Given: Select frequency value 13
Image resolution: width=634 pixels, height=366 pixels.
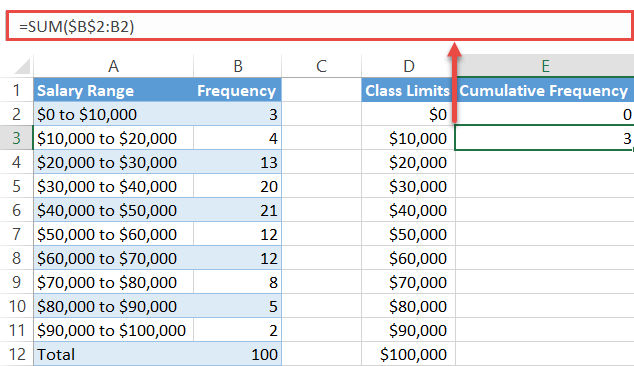Looking at the screenshot, I should (x=238, y=162).
